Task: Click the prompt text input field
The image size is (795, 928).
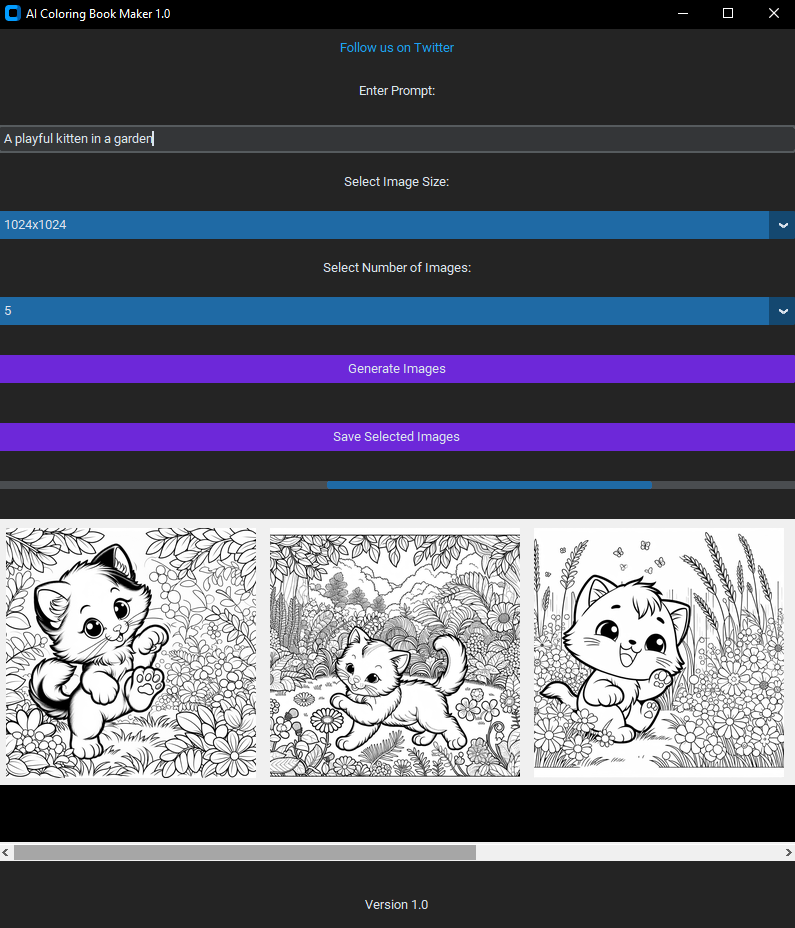Action: click(x=397, y=138)
